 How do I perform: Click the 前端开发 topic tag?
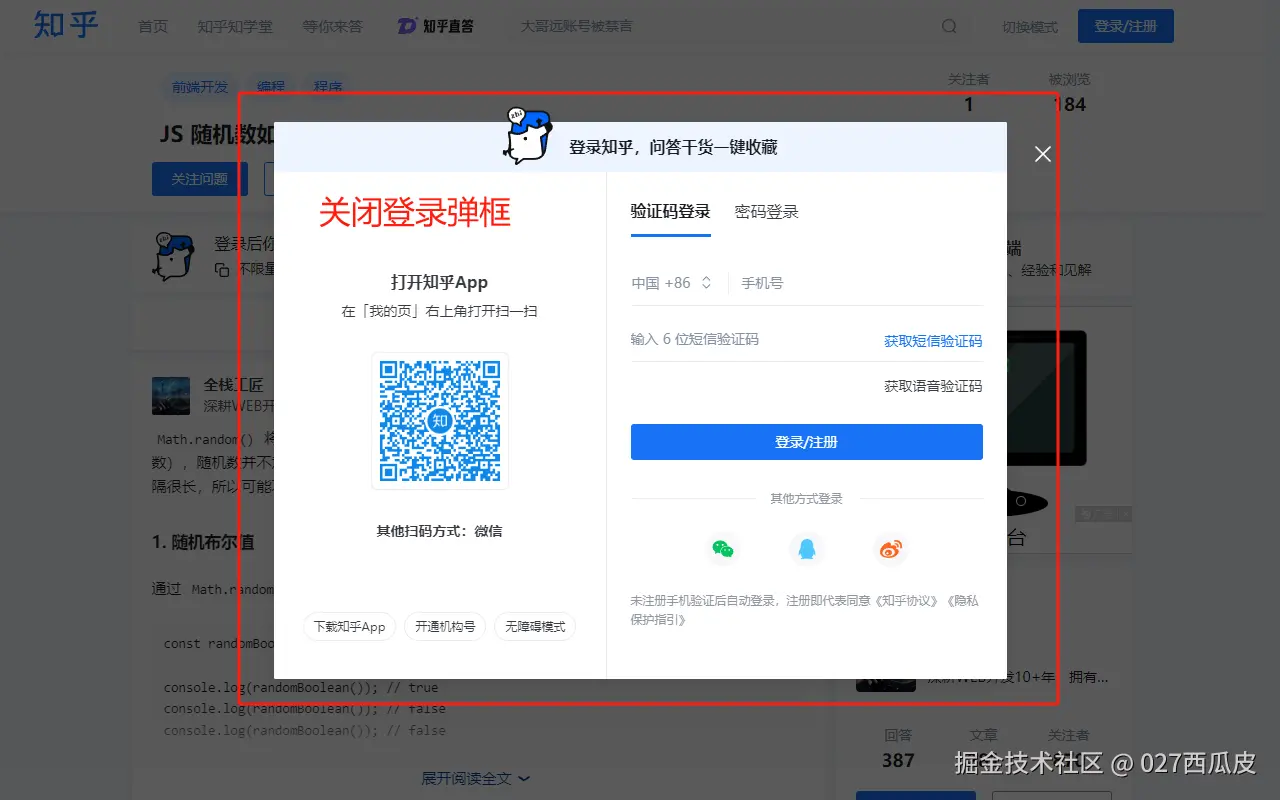pyautogui.click(x=200, y=87)
